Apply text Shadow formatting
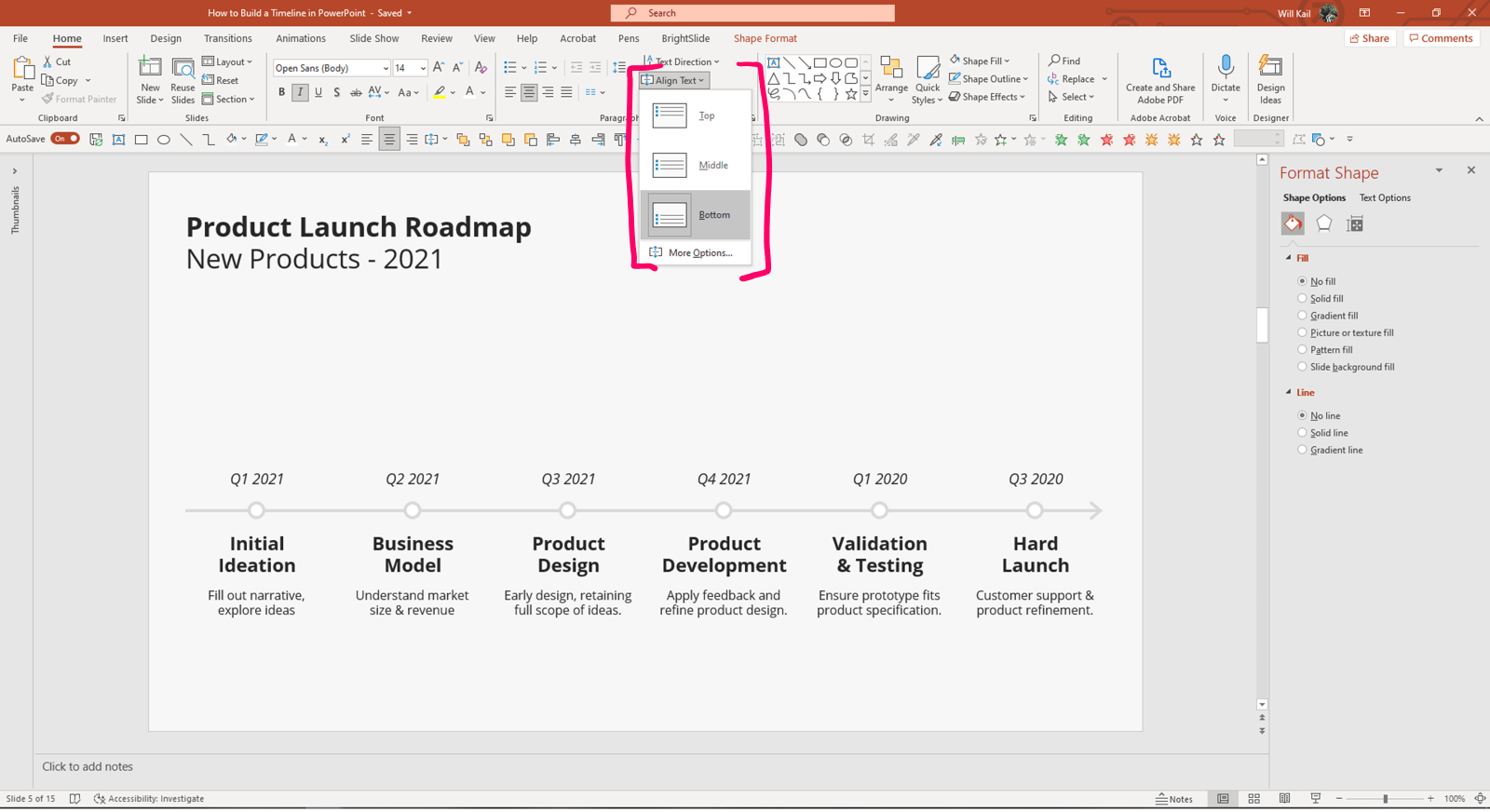 [x=336, y=92]
